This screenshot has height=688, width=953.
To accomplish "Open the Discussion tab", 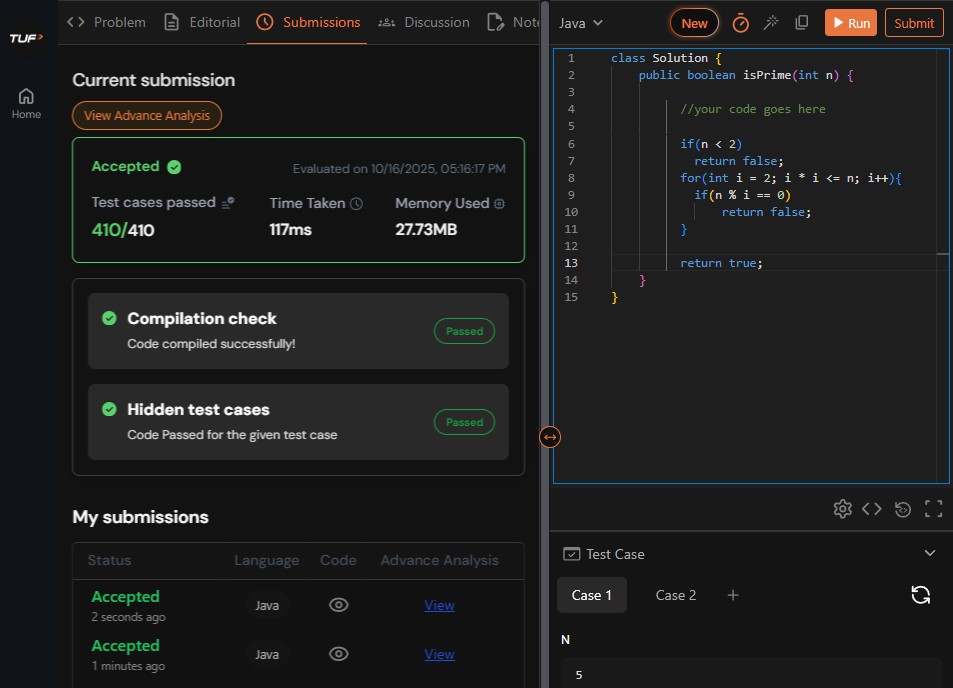I will click(x=424, y=22).
